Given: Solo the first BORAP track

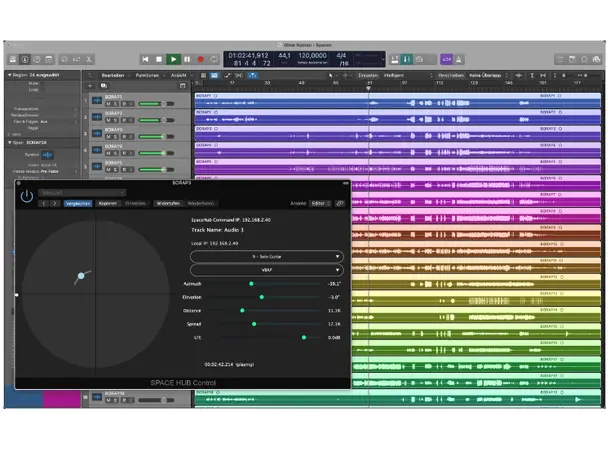Looking at the screenshot, I should coord(116,103).
